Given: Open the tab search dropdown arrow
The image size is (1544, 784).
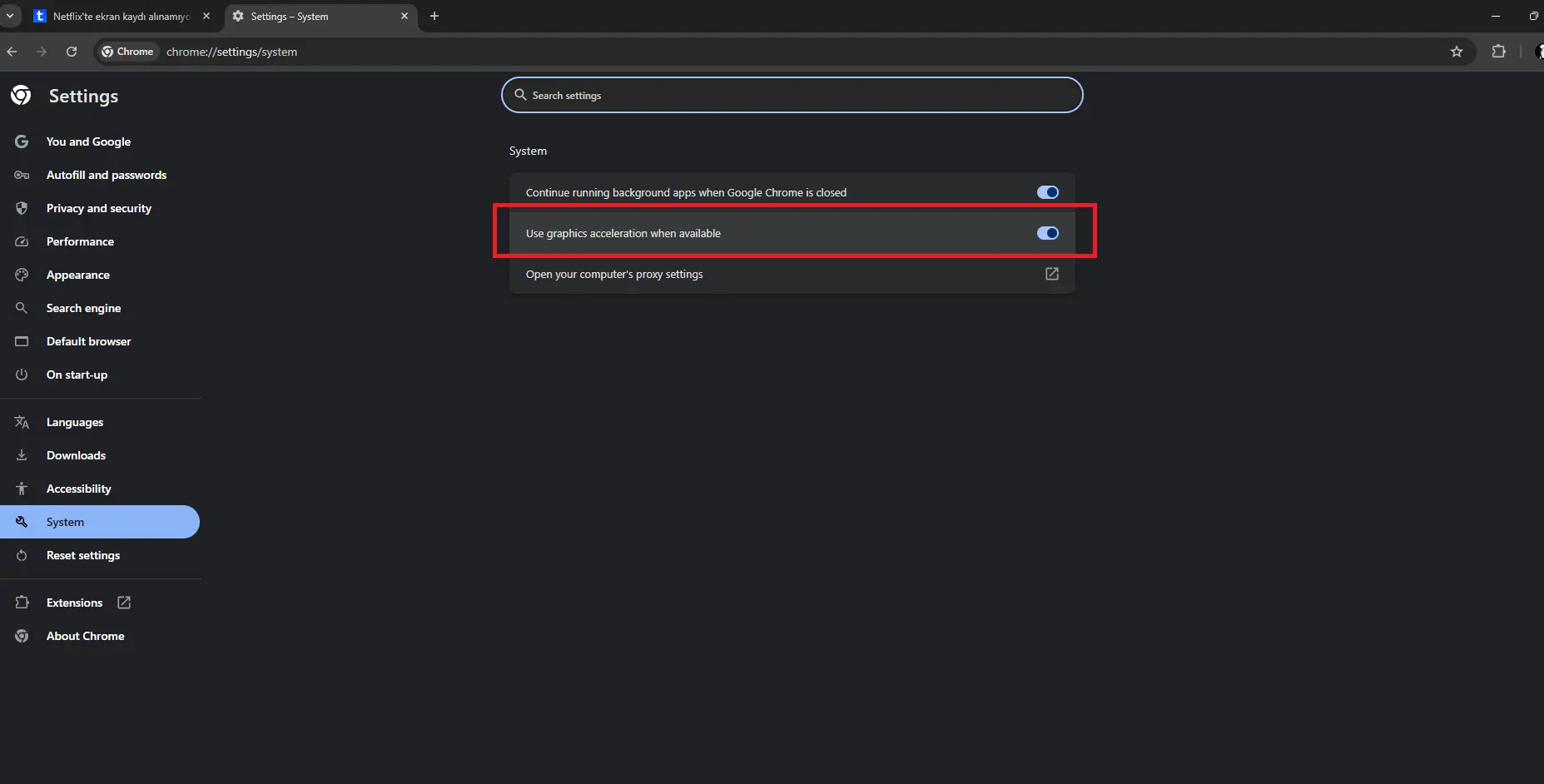Looking at the screenshot, I should point(10,16).
